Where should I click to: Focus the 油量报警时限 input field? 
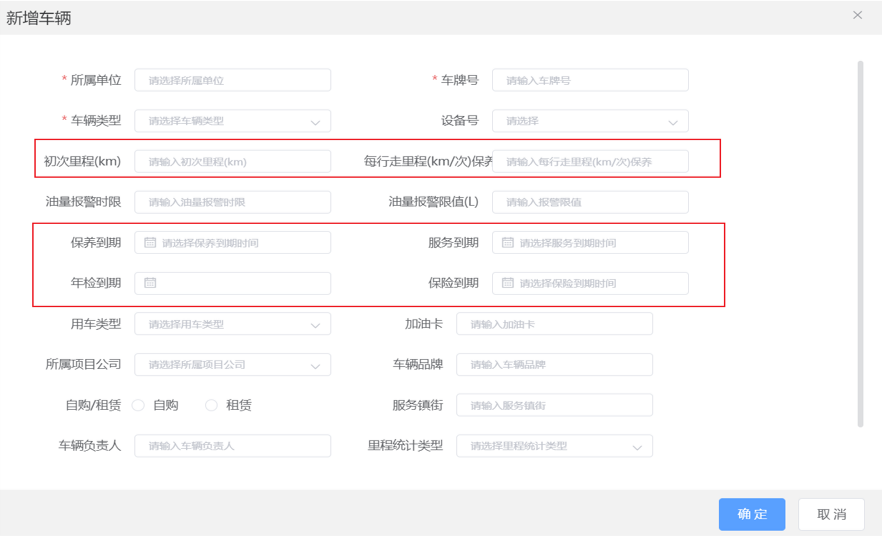(x=232, y=202)
